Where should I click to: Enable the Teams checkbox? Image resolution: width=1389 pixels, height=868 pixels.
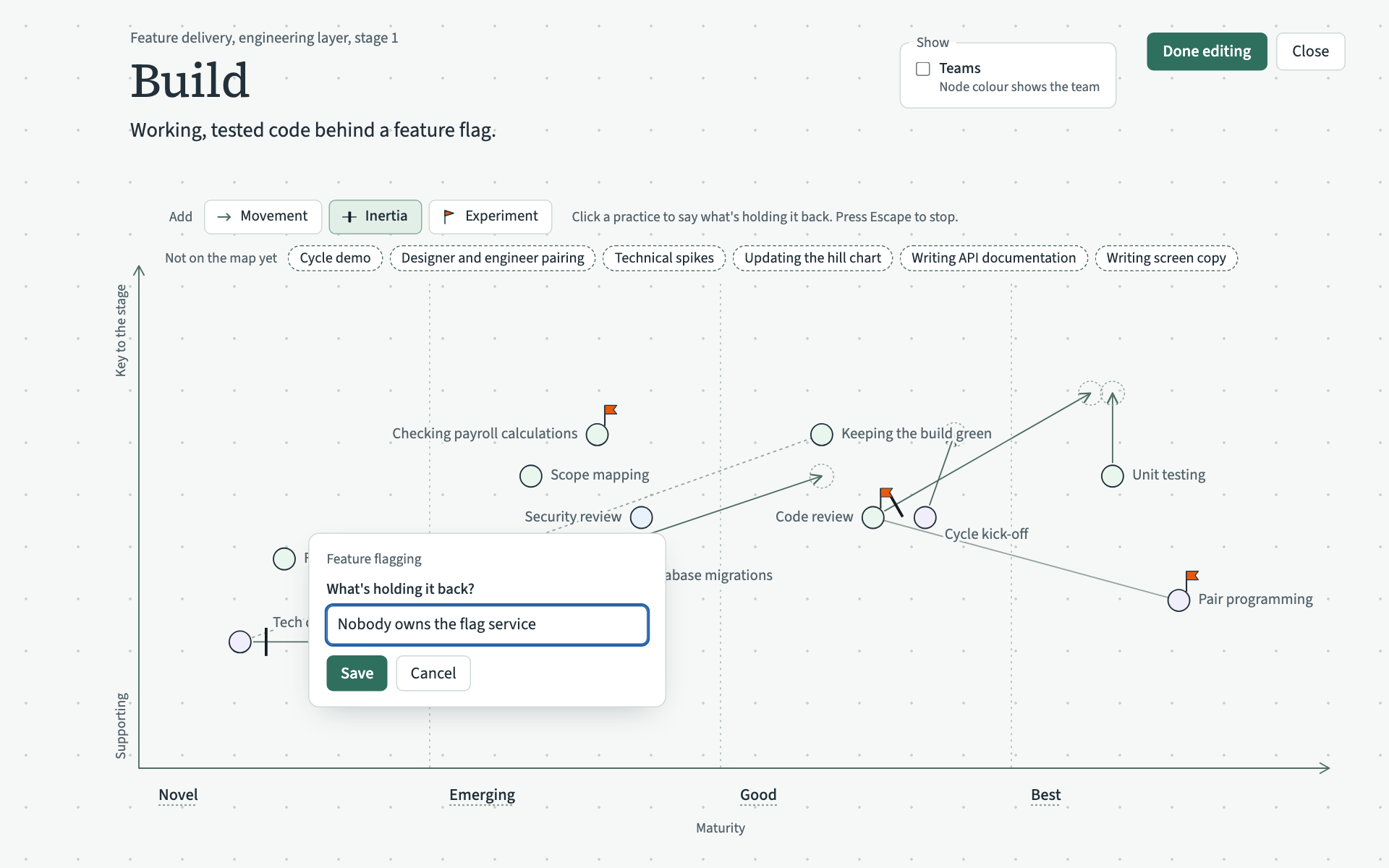923,69
